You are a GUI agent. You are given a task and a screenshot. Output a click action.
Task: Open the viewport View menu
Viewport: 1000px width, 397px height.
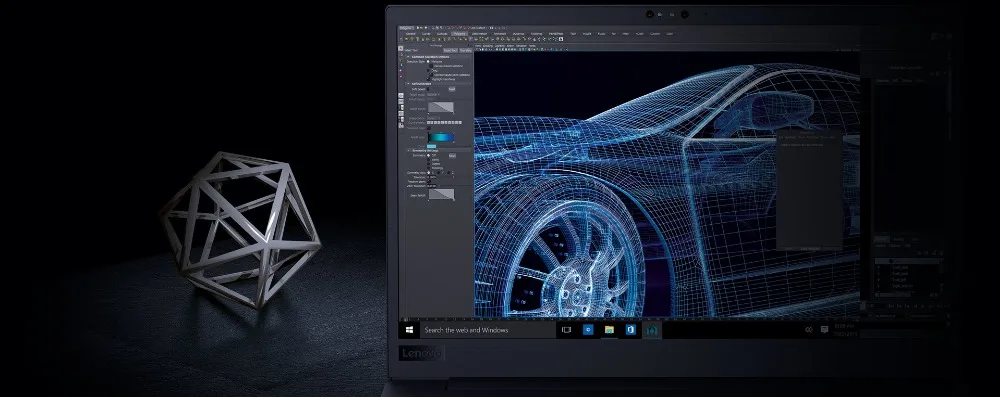click(478, 46)
